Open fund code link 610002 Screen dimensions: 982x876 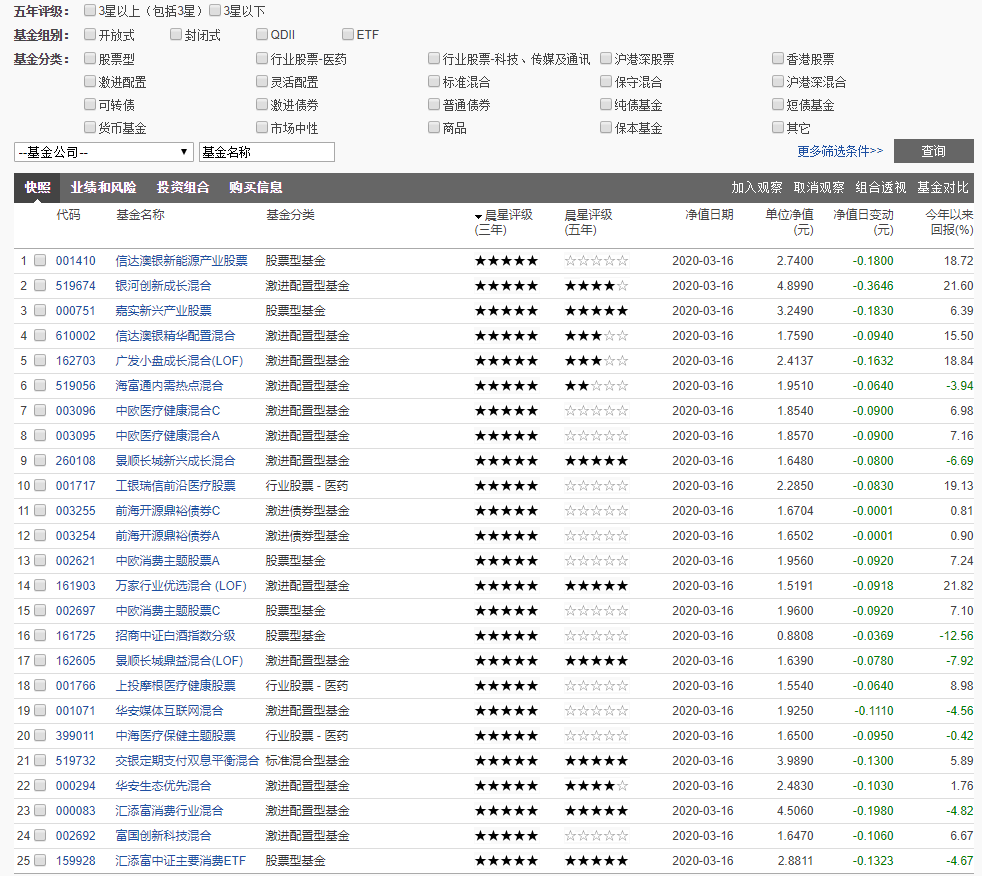[x=76, y=336]
